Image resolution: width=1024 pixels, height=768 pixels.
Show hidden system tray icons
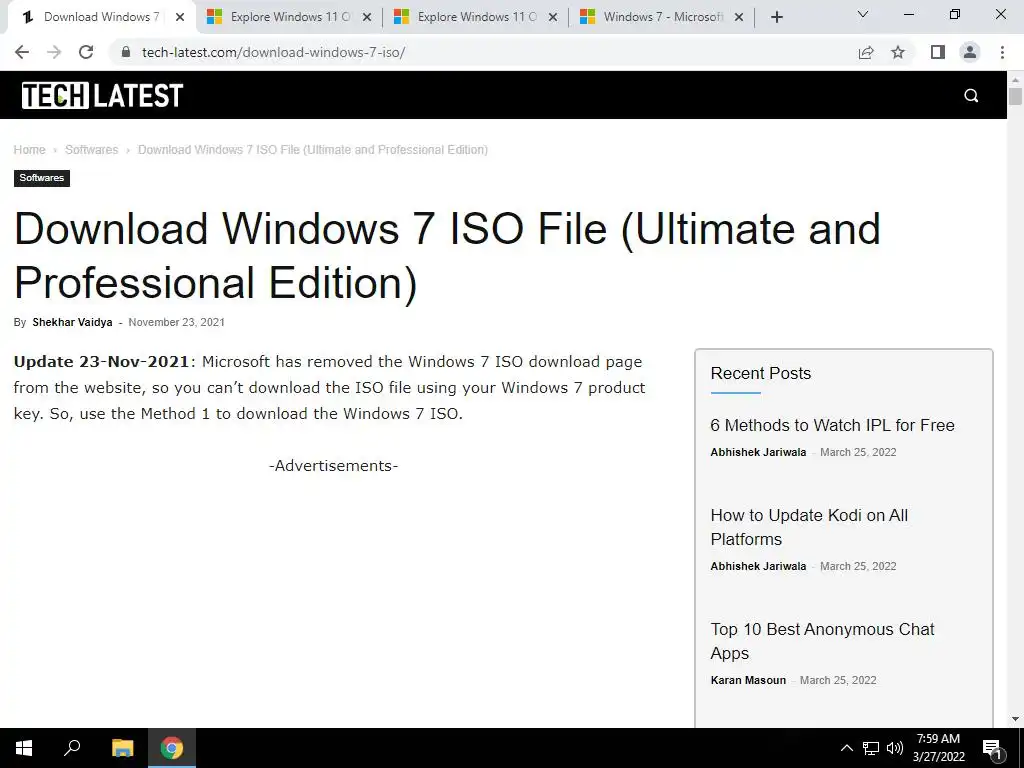click(846, 748)
